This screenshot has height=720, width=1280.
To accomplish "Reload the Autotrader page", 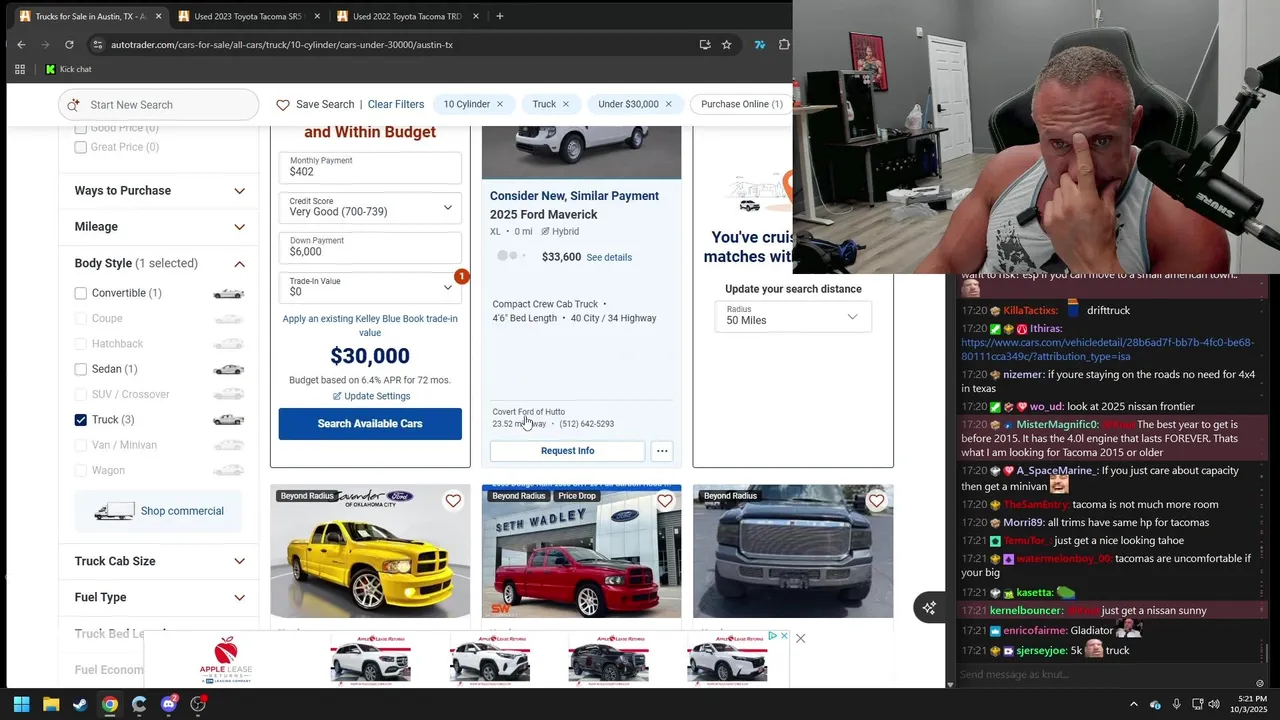I will click(69, 44).
